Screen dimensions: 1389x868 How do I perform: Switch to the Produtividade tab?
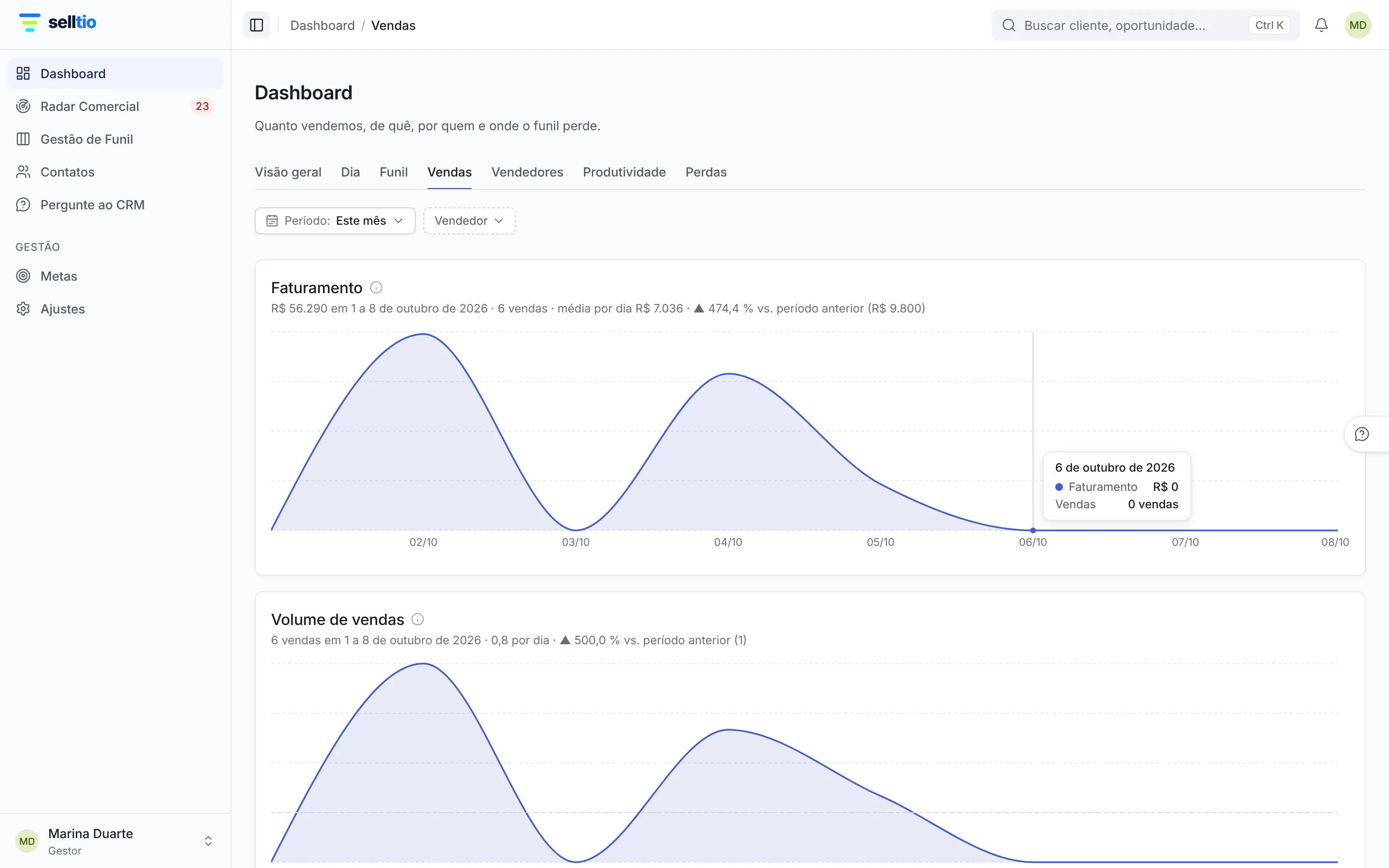pyautogui.click(x=625, y=172)
